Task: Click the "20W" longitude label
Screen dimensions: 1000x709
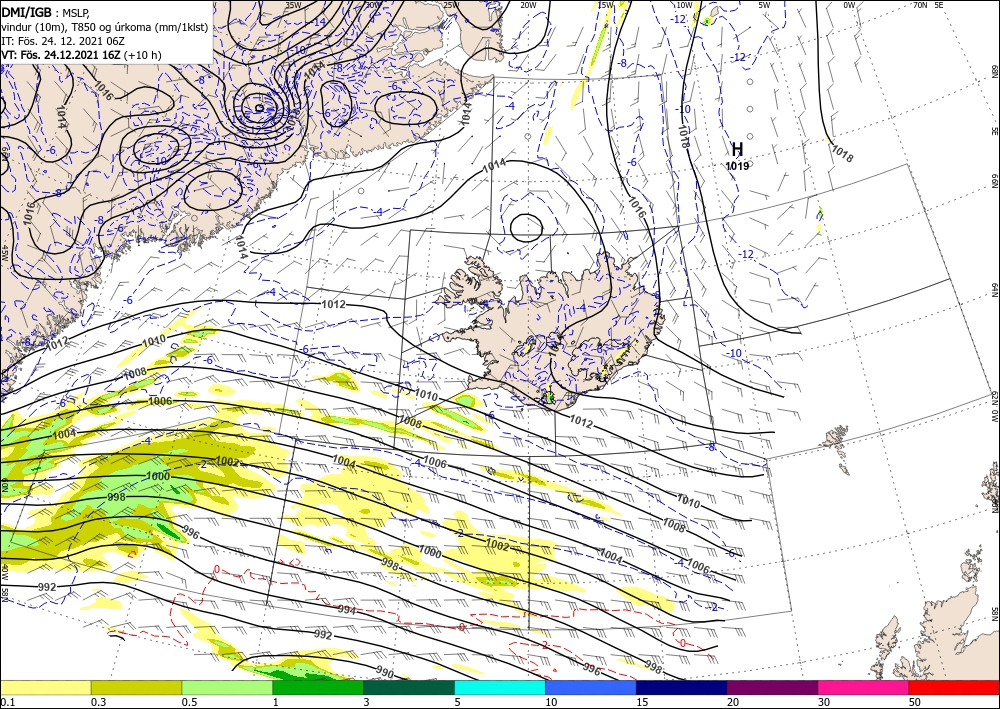Action: 528,5
